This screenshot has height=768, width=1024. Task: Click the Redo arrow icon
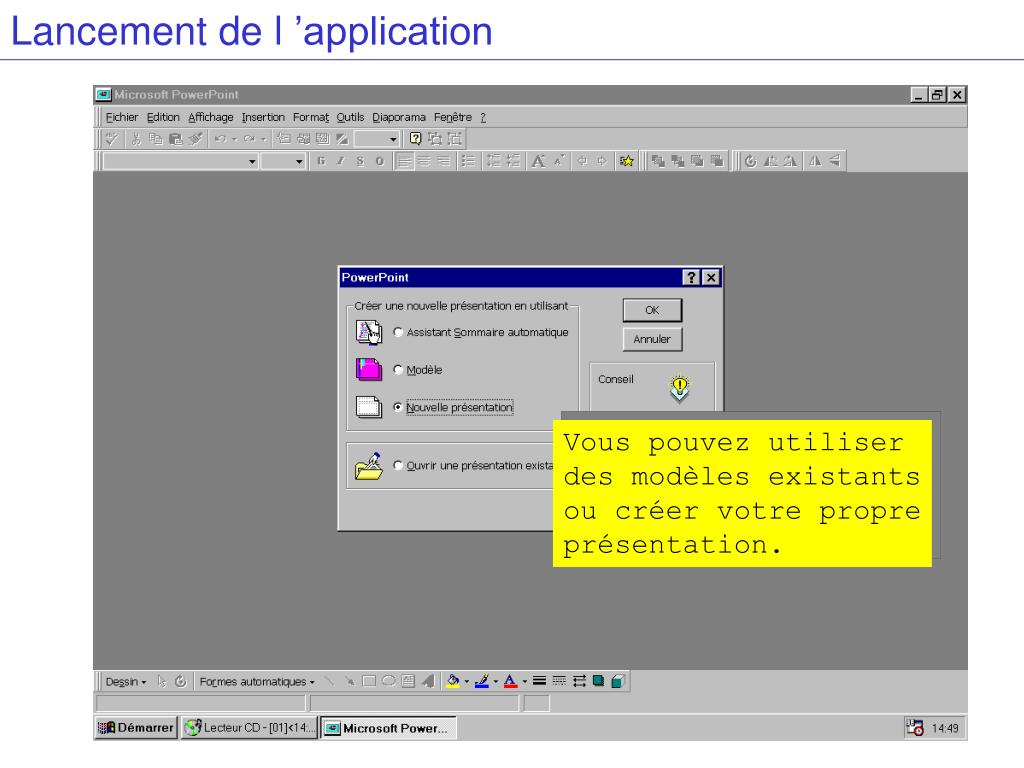pos(249,138)
